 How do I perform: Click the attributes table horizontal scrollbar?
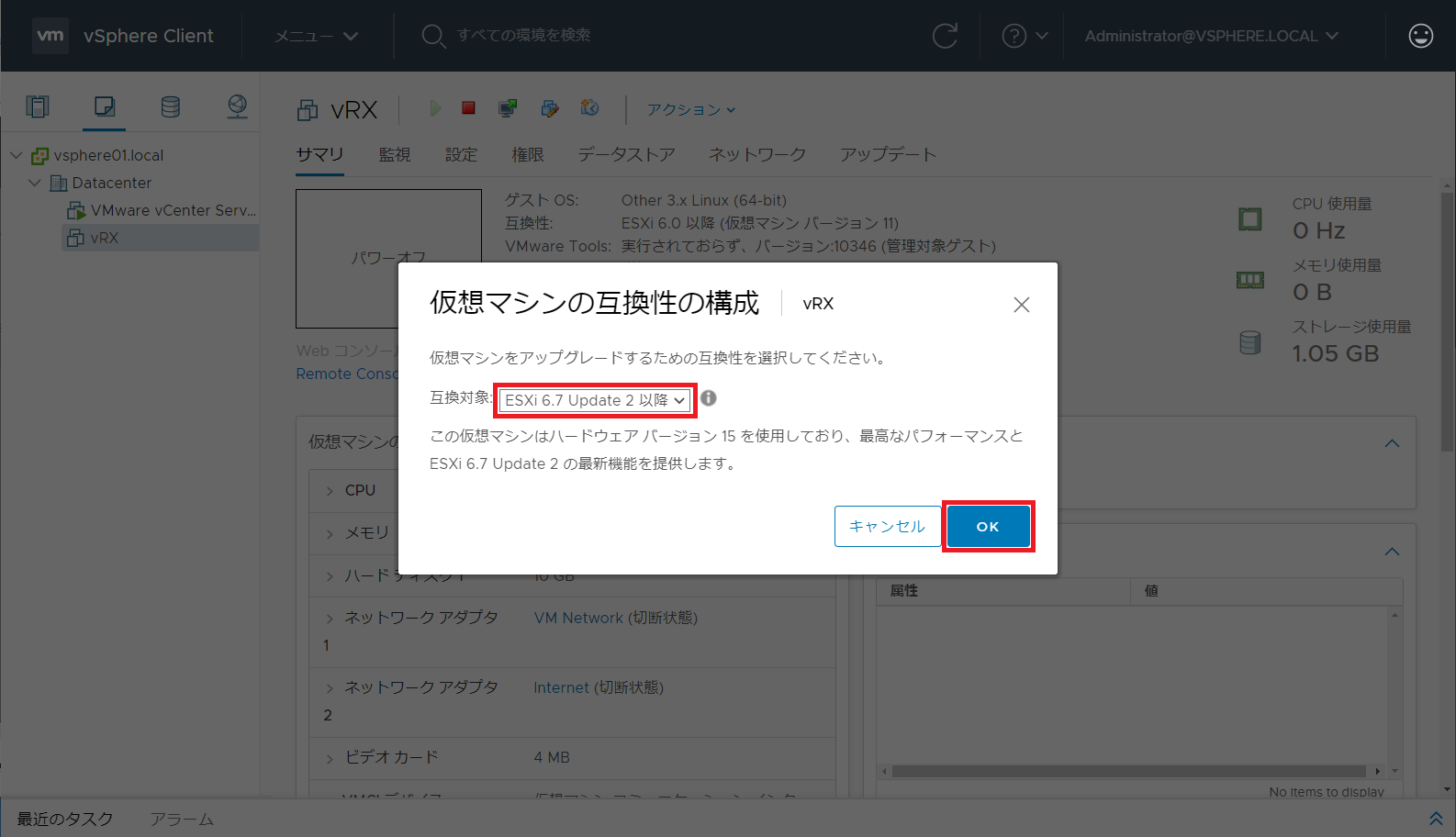tap(1129, 771)
